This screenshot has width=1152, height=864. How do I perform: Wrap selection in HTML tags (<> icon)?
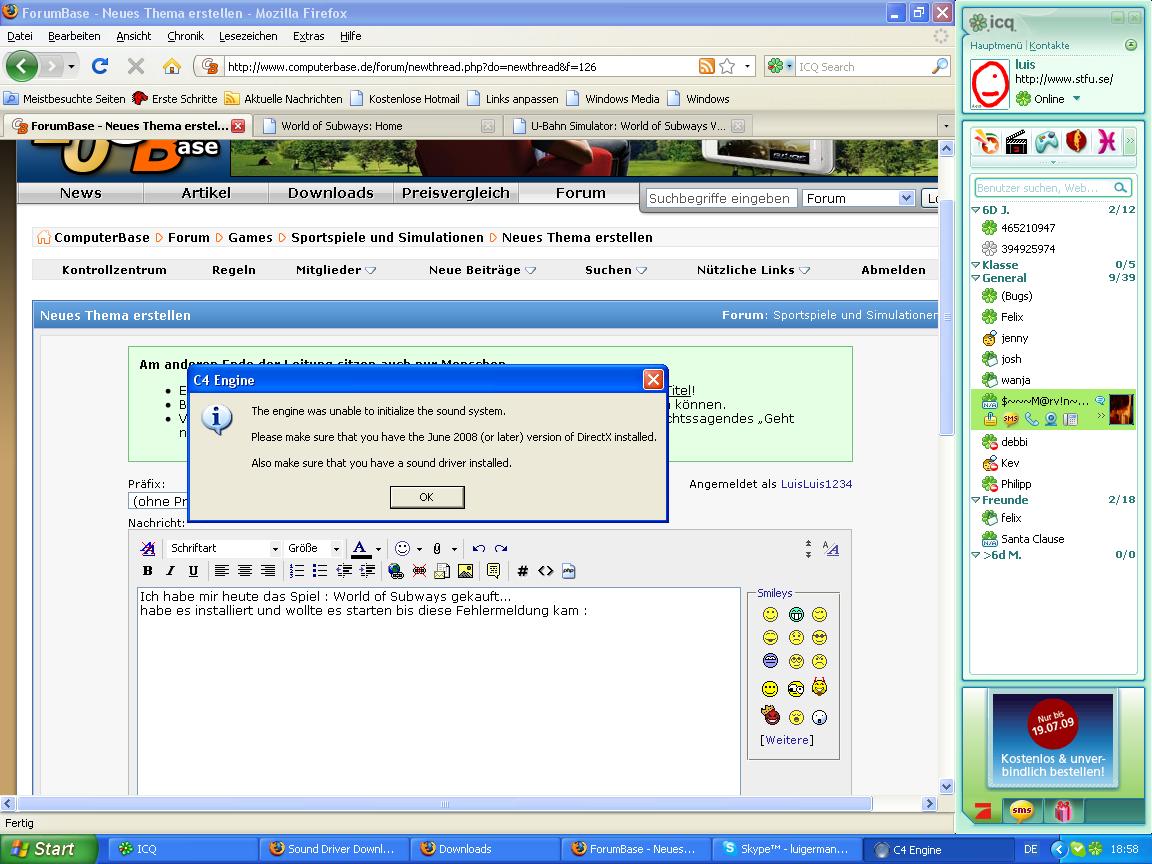[x=545, y=571]
